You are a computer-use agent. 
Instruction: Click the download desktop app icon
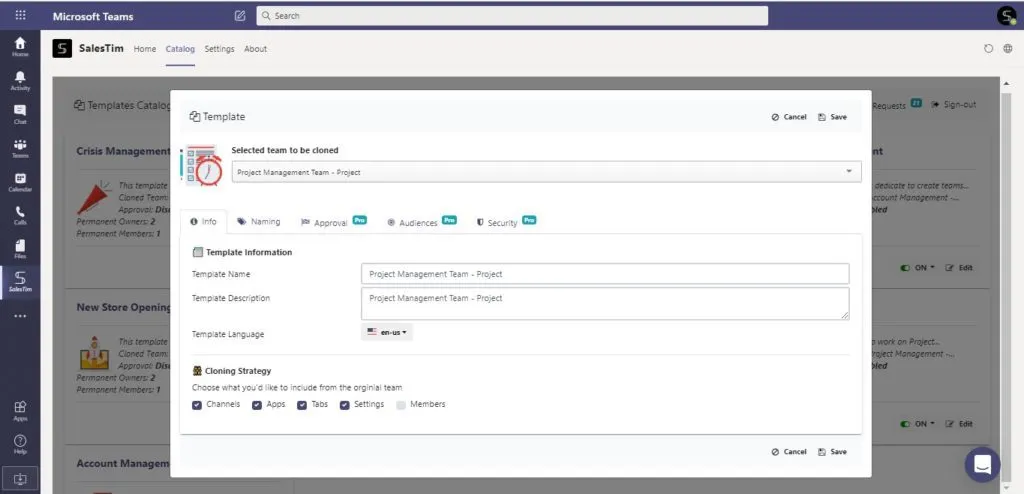tap(20, 479)
